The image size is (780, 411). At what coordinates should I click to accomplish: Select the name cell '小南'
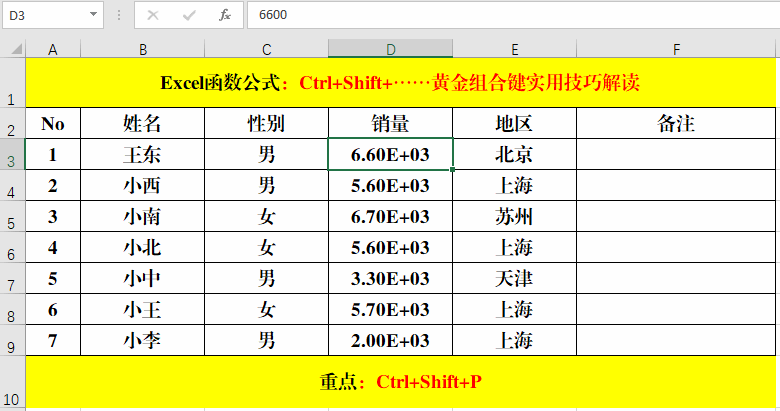tap(142, 216)
